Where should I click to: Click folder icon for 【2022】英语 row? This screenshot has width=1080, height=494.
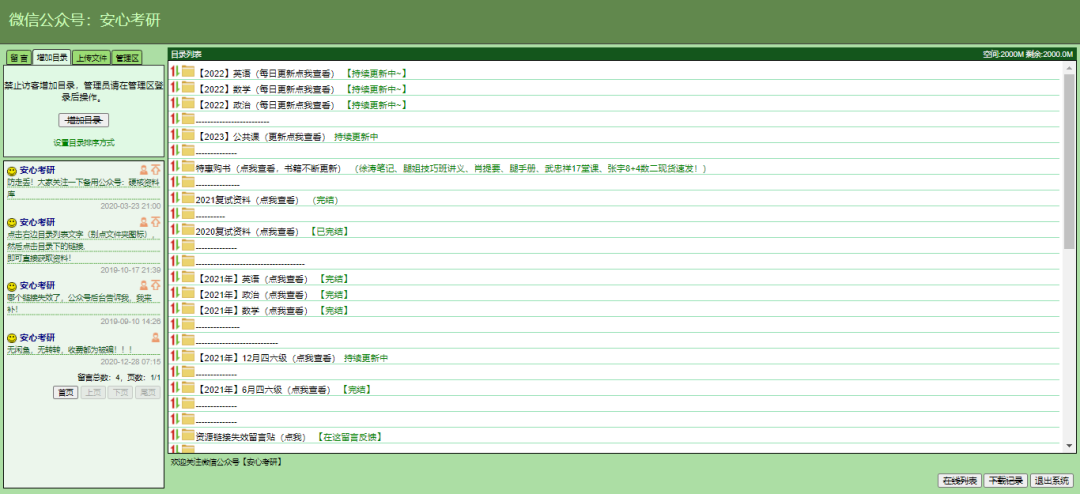tap(188, 72)
